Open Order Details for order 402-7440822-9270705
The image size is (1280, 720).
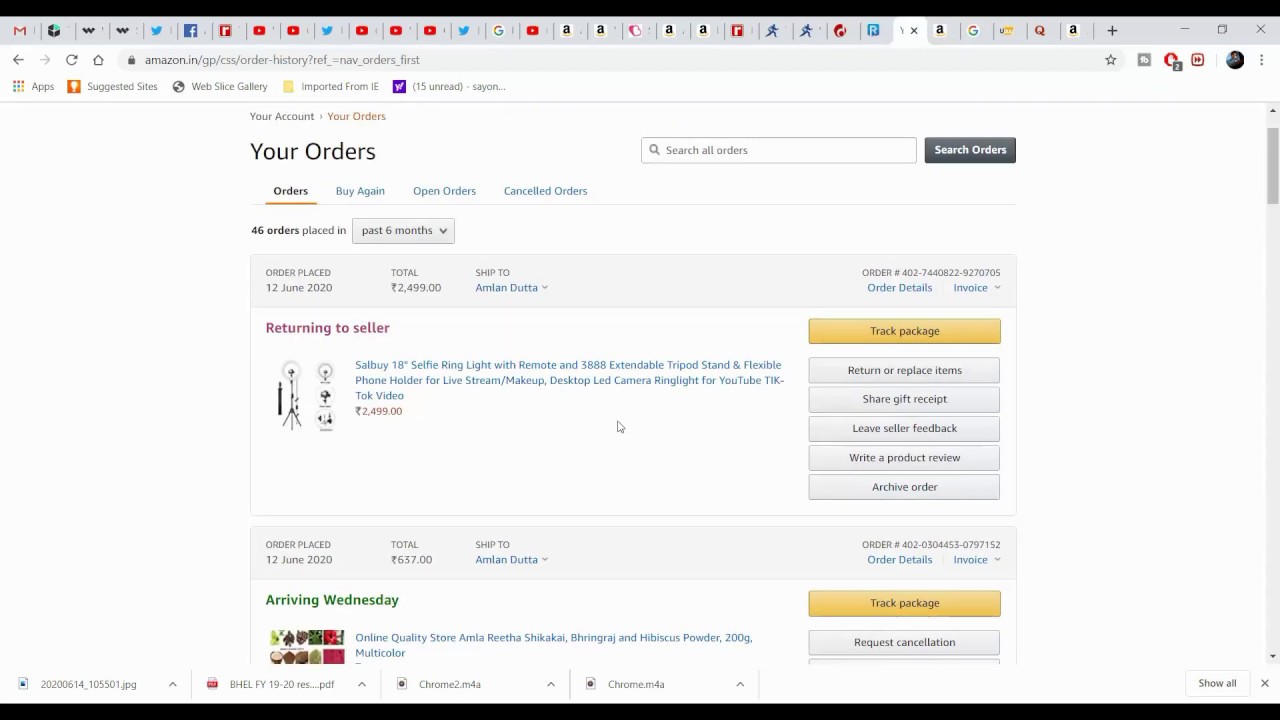click(x=899, y=288)
